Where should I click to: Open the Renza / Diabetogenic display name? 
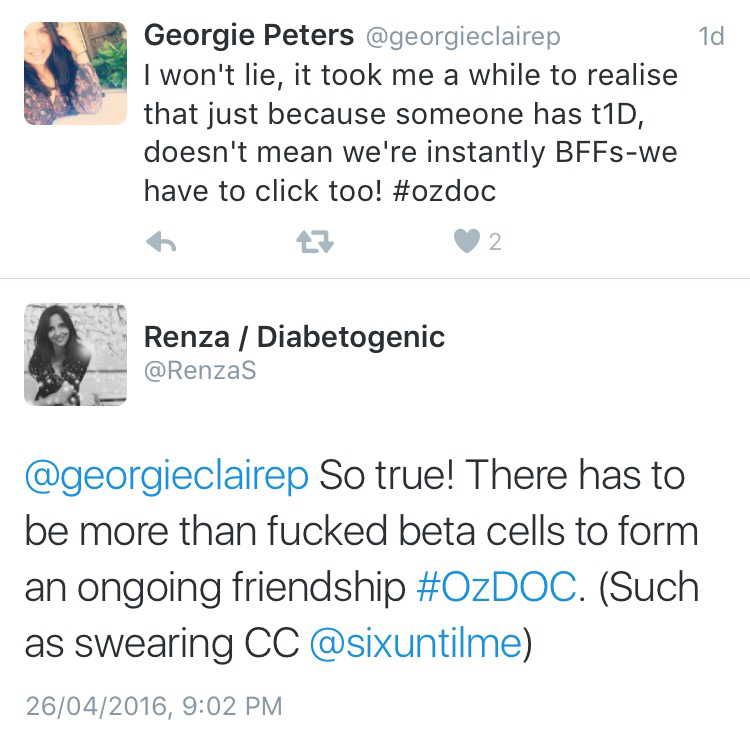[x=294, y=336]
